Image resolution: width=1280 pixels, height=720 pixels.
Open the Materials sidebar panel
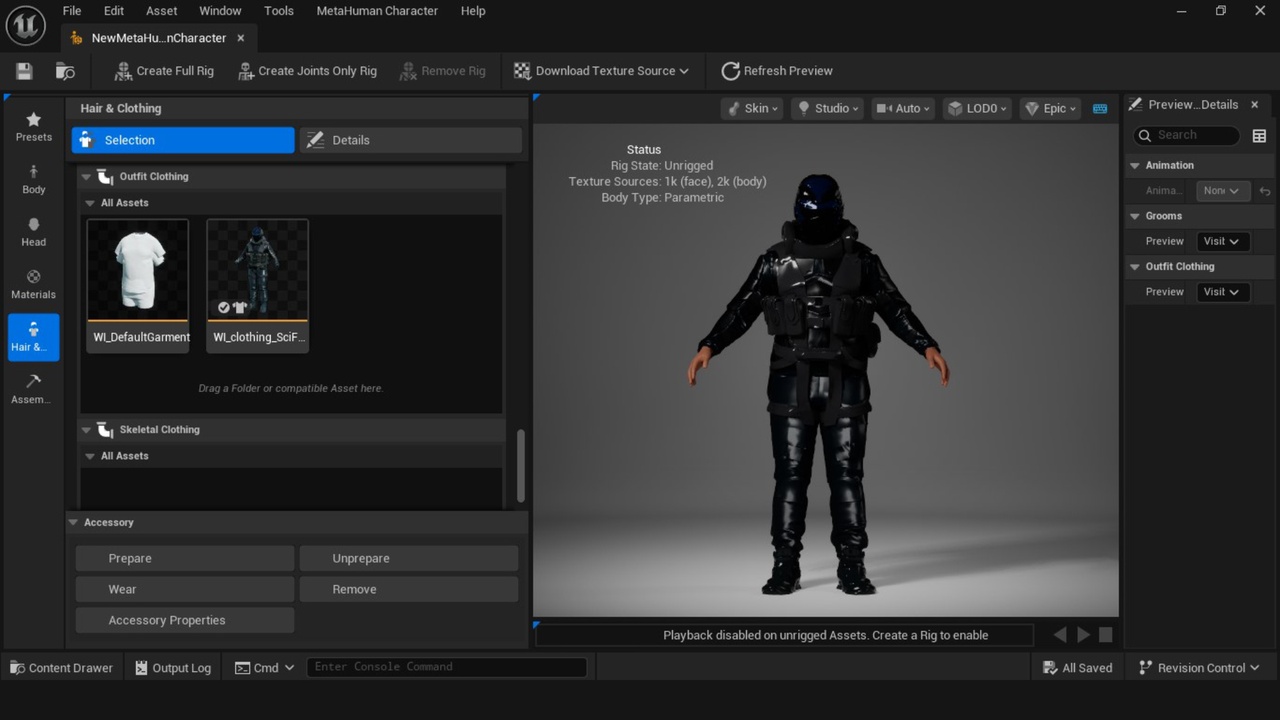33,285
